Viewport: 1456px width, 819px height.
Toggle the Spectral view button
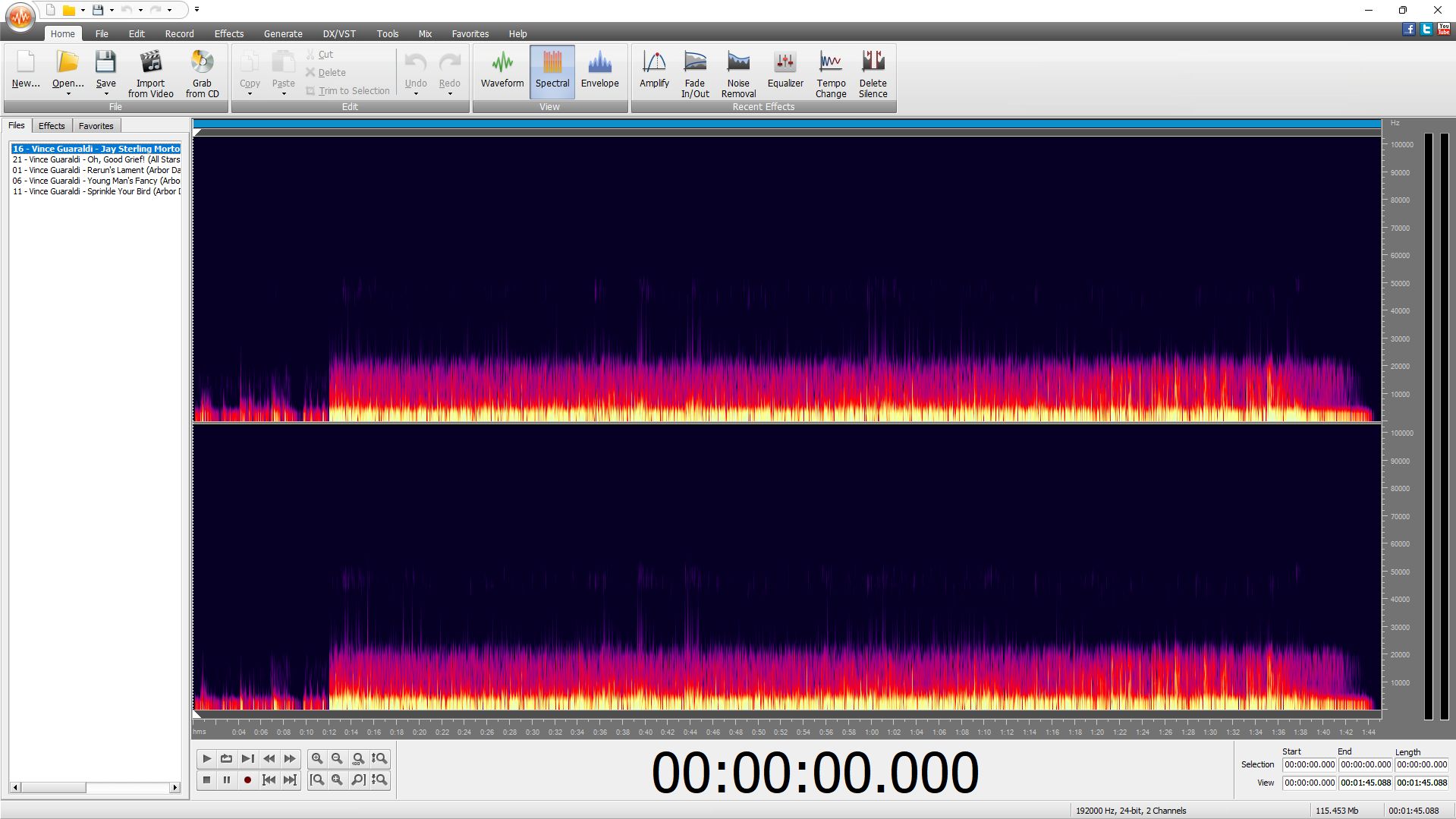click(x=552, y=71)
